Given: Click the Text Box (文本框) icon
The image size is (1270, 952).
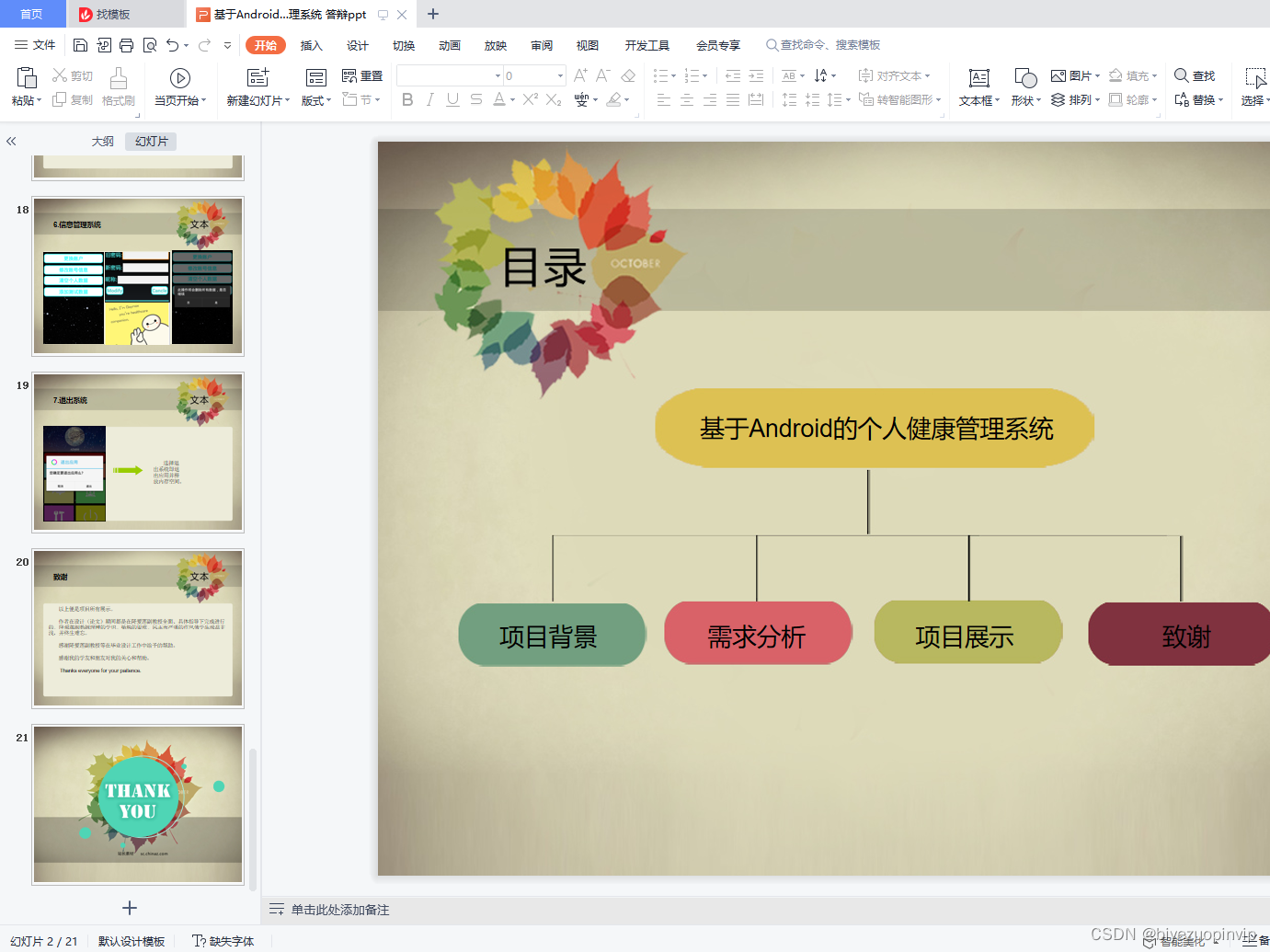Looking at the screenshot, I should [x=979, y=78].
